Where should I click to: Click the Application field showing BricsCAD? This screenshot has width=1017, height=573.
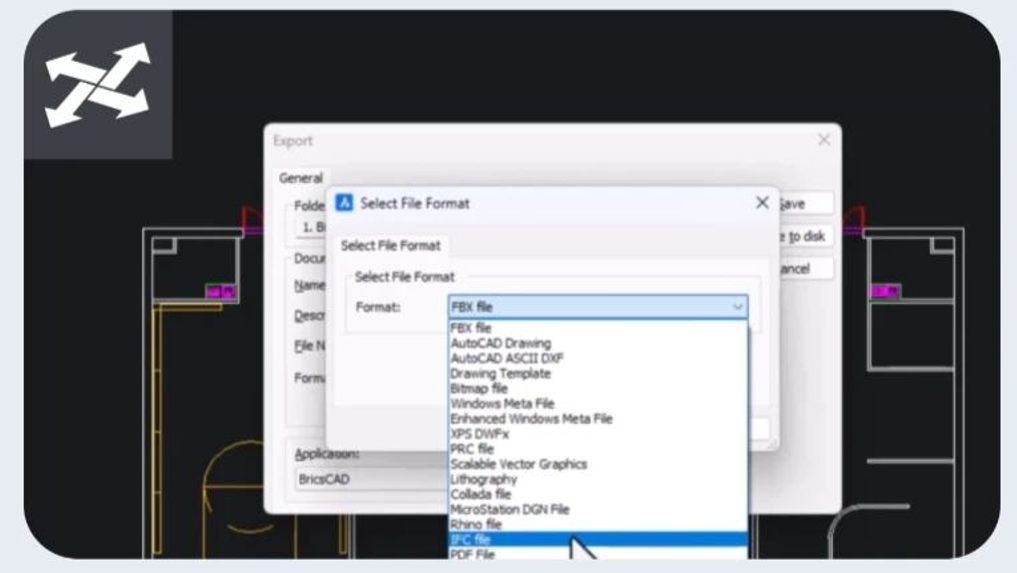[371, 479]
